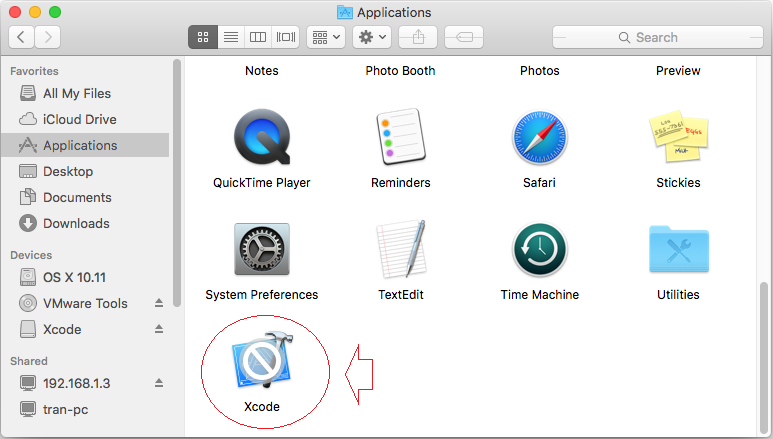The image size is (773, 439).
Task: Switch to Cover Flow view
Action: (285, 37)
